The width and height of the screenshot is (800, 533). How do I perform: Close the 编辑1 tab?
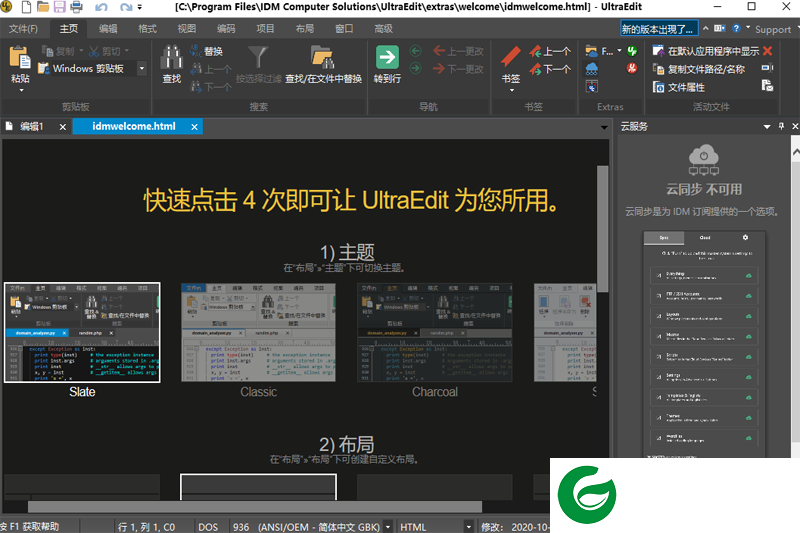[x=63, y=127]
